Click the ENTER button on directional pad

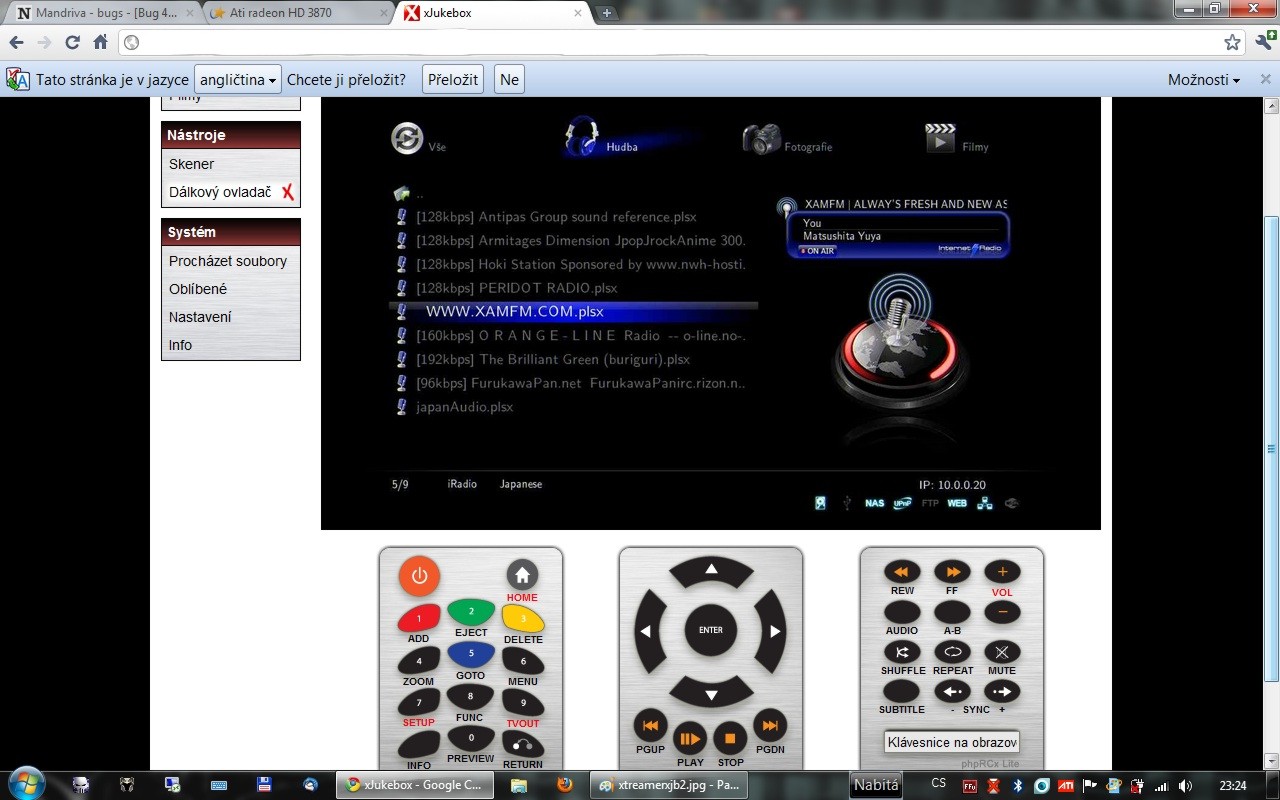711,630
